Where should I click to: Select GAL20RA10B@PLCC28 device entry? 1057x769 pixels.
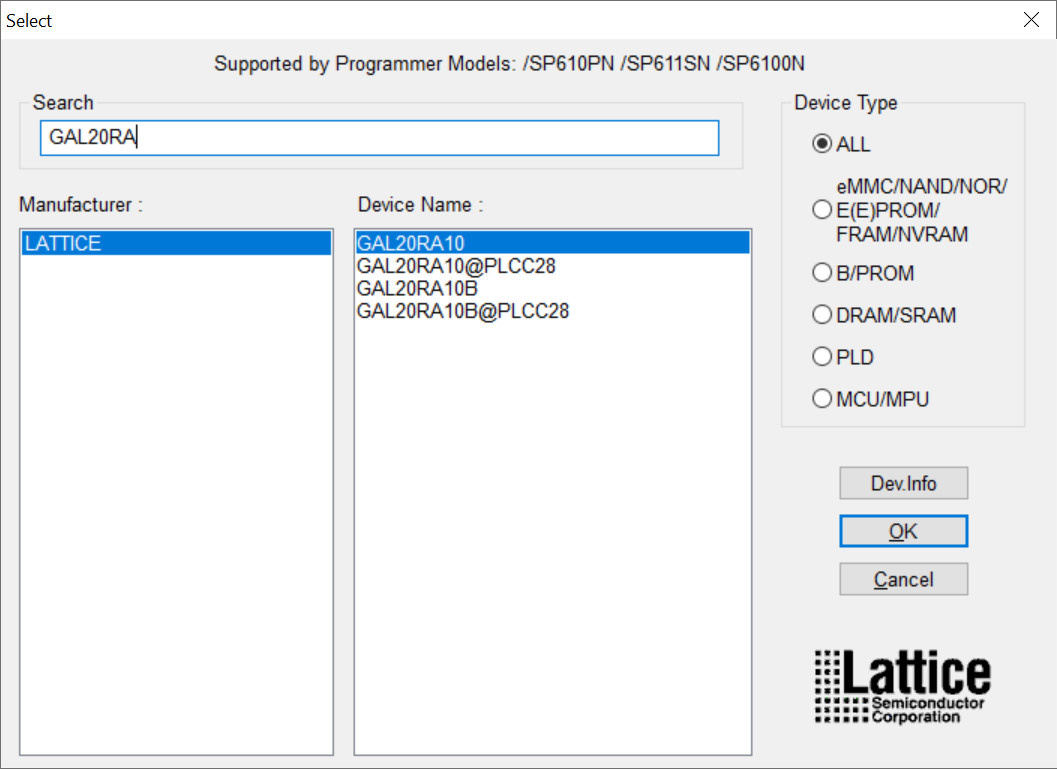point(552,311)
